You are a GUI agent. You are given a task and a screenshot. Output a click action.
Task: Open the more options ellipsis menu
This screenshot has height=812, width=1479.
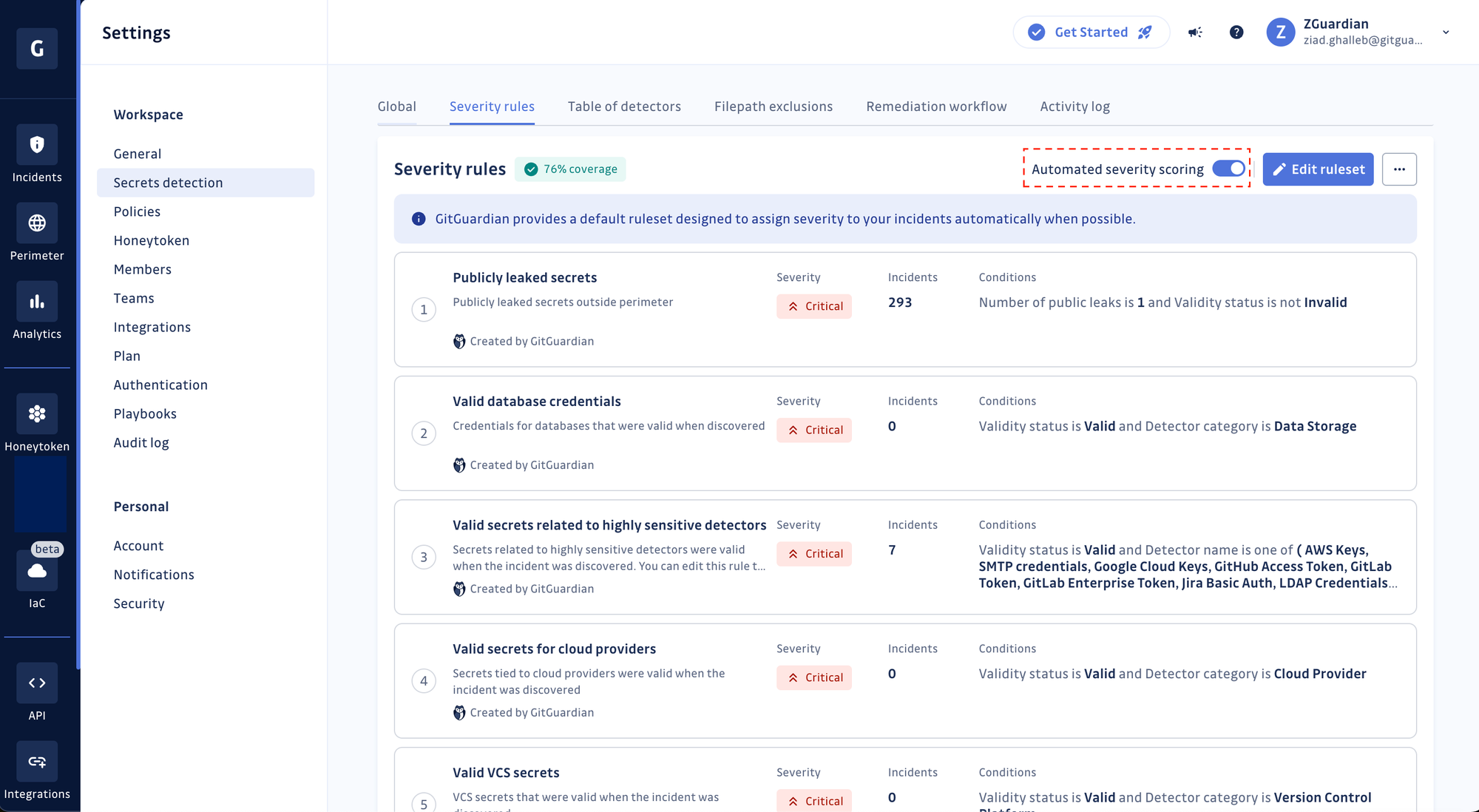pyautogui.click(x=1399, y=169)
